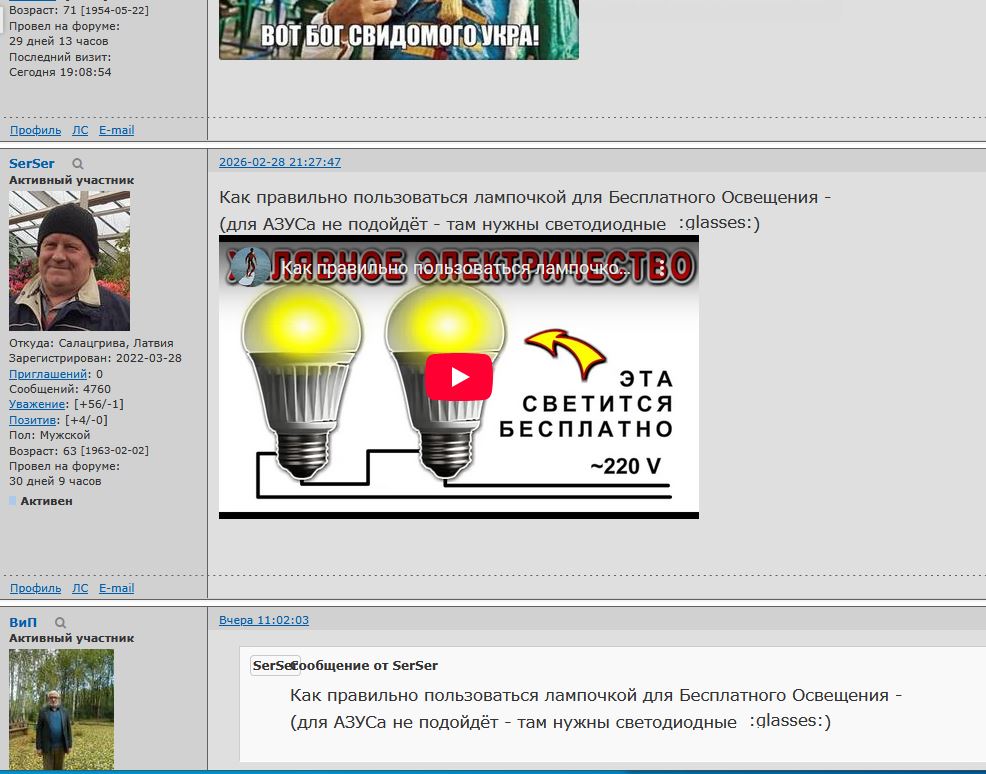986x774 pixels.
Task: Open SerSer's Позитив link
Action: (x=32, y=419)
